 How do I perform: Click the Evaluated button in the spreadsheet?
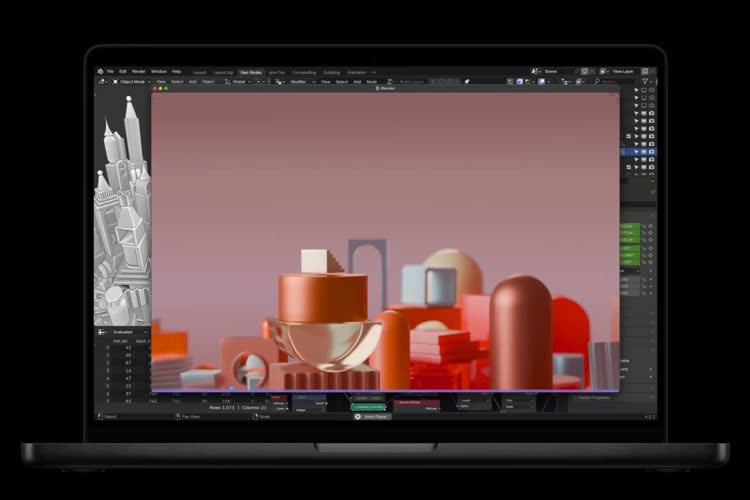122,331
